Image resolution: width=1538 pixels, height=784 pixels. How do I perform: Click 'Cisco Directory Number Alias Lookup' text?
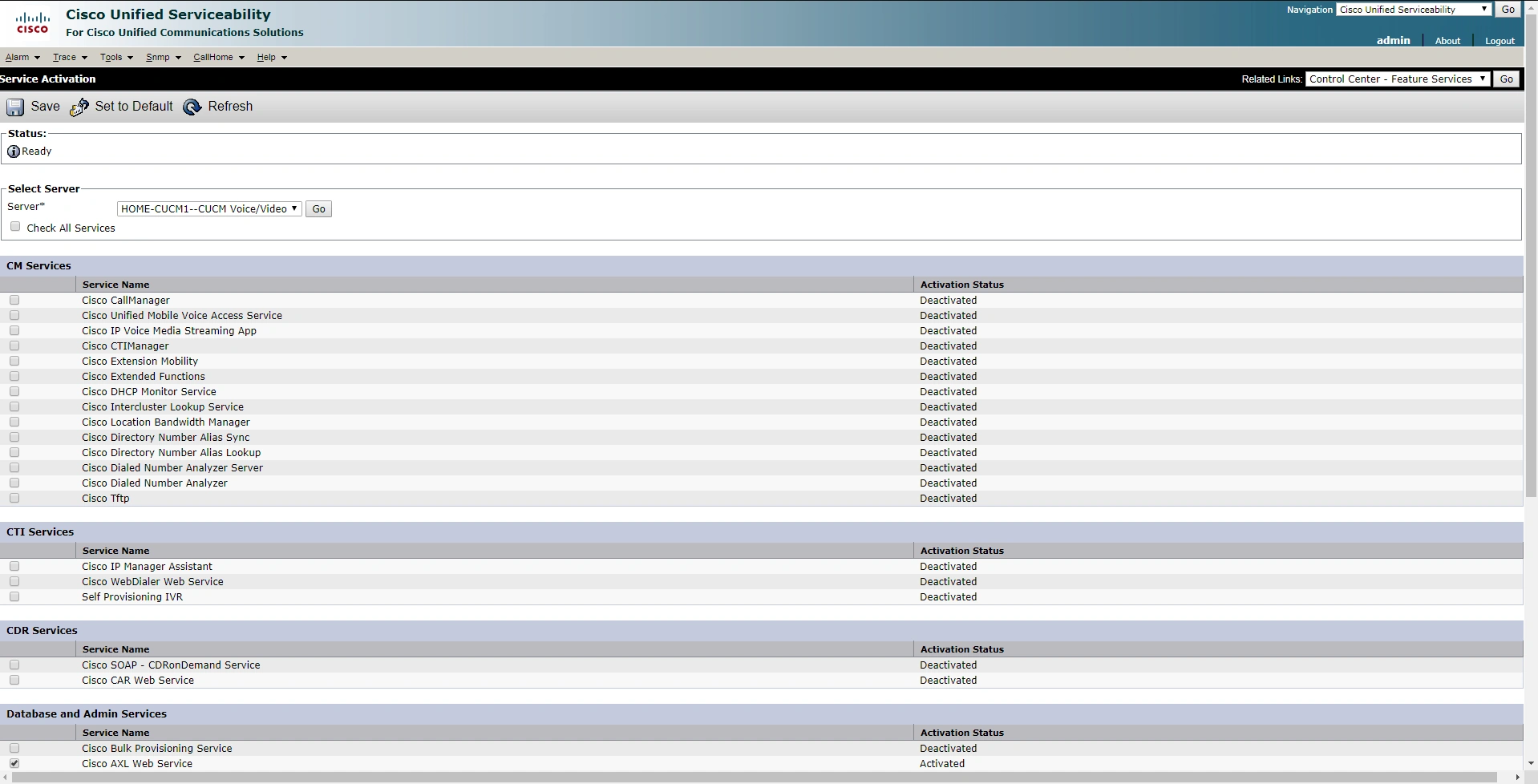172,452
